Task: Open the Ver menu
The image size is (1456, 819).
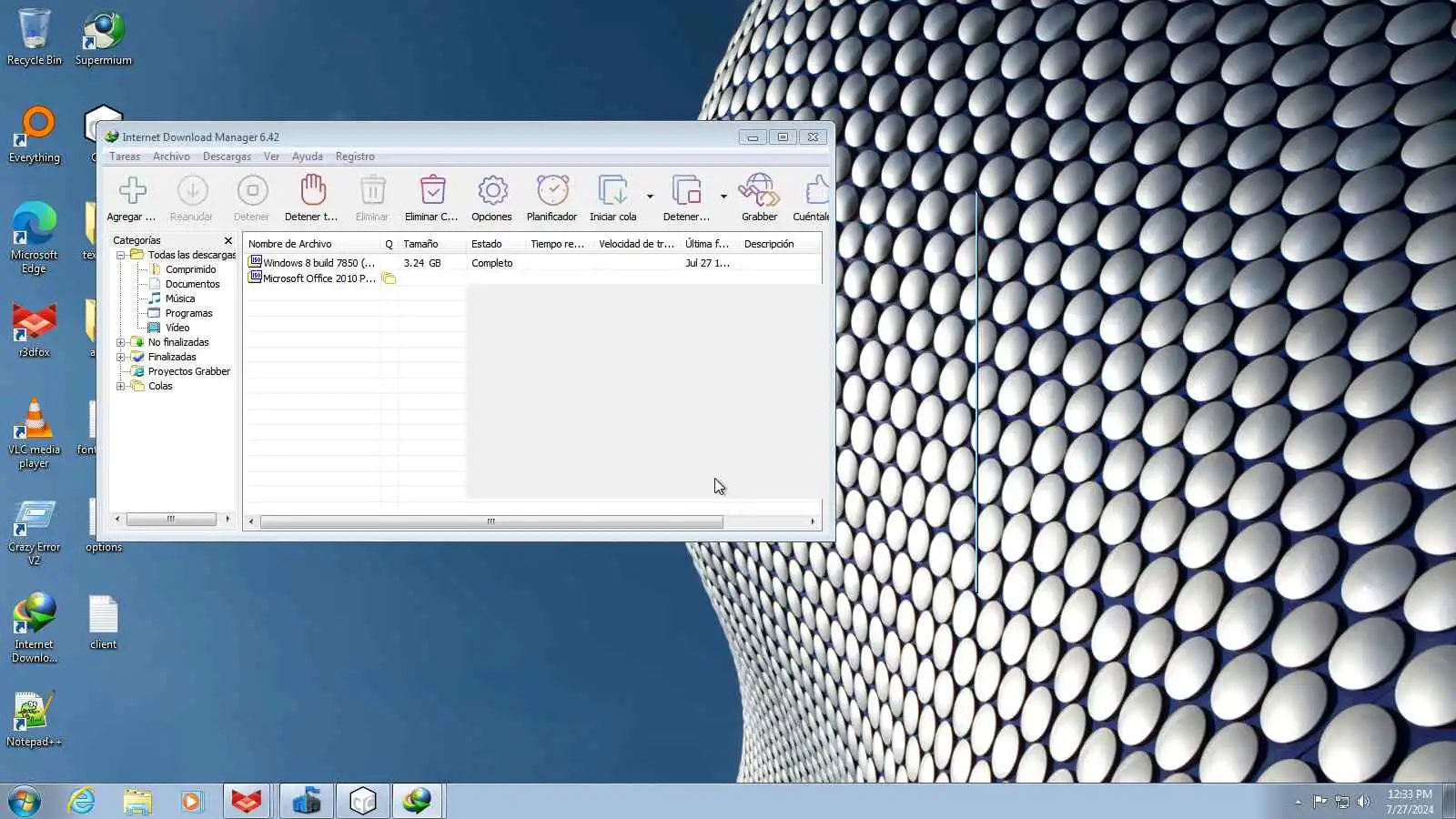Action: coord(271,157)
